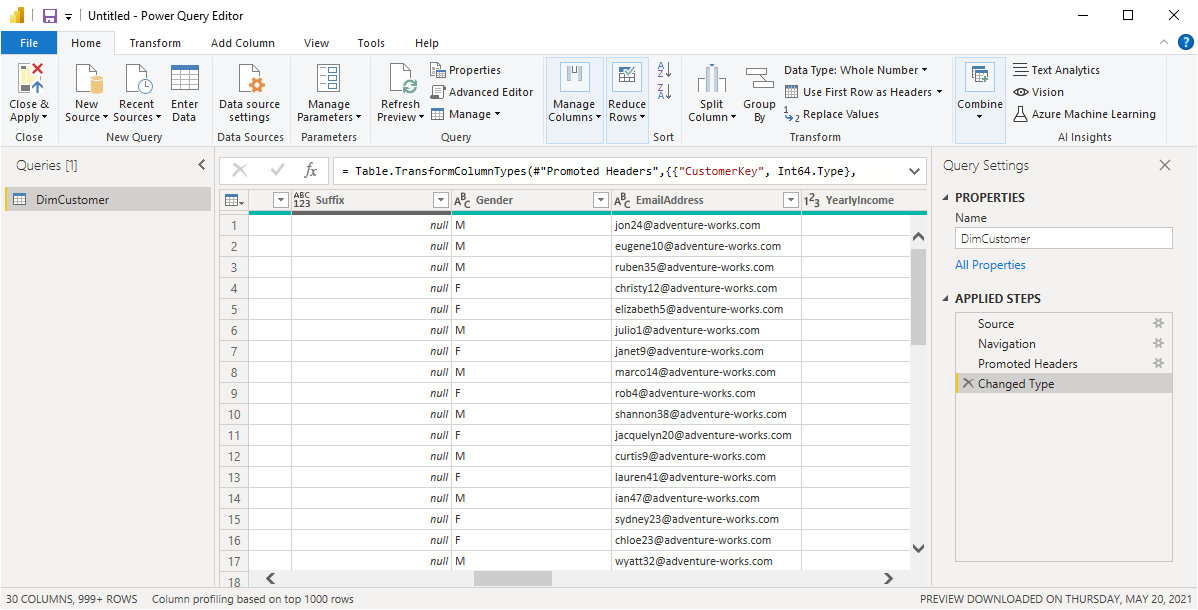Image resolution: width=1198 pixels, height=610 pixels.
Task: Open the Suffix column filter dropdown
Action: [440, 200]
